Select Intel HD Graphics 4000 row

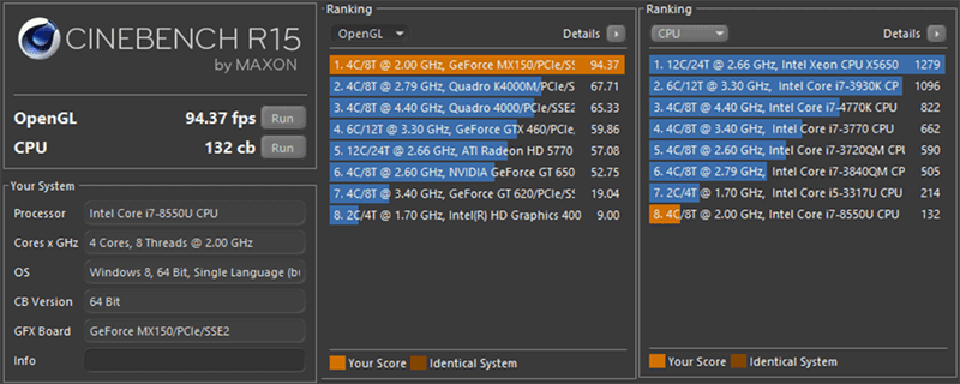[477, 215]
